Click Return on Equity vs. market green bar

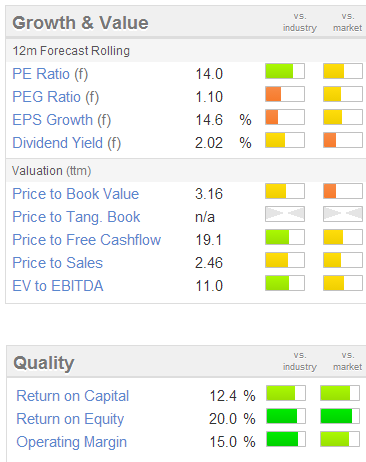[340, 416]
